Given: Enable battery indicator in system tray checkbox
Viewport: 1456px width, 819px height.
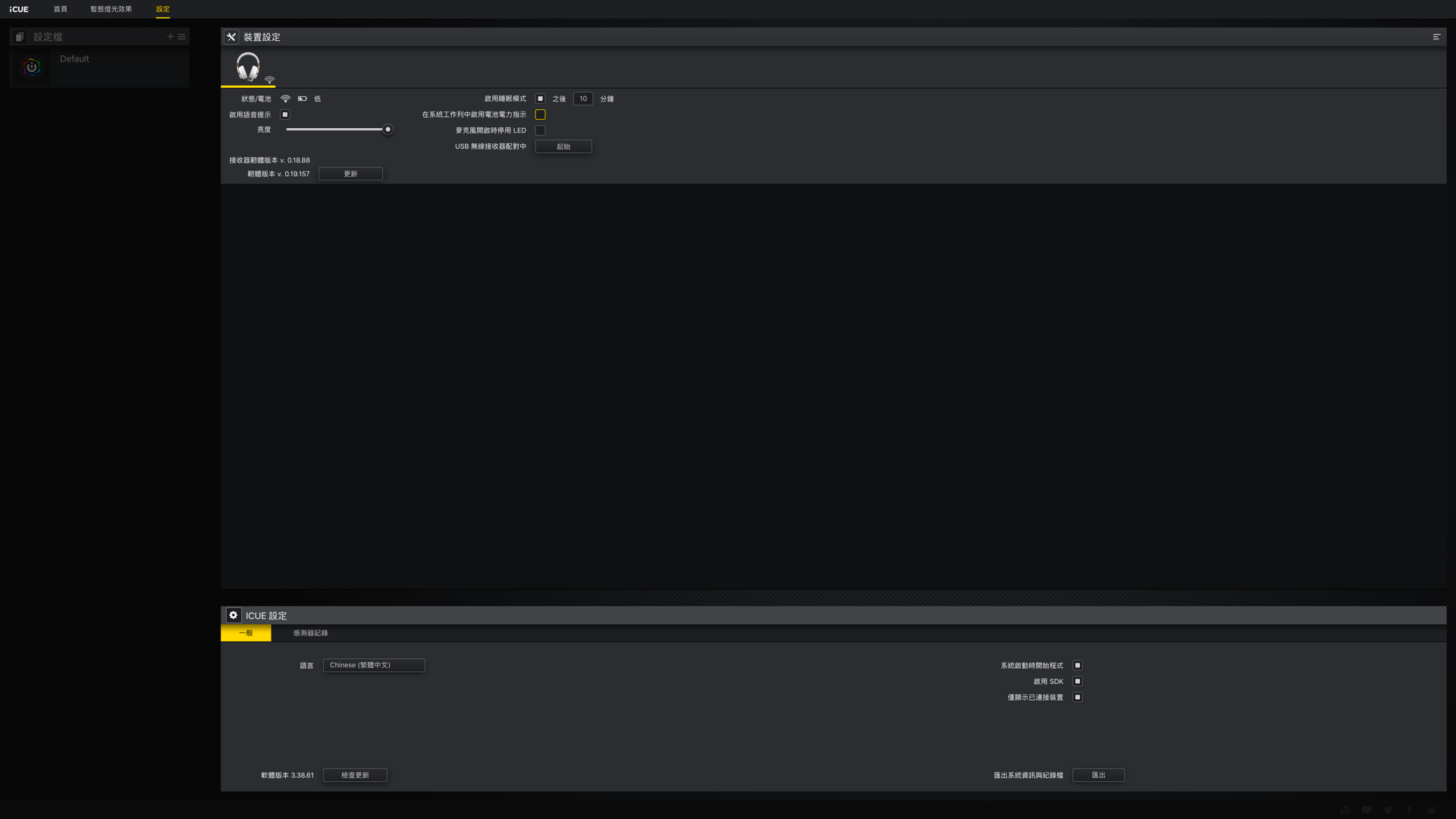Looking at the screenshot, I should (541, 115).
